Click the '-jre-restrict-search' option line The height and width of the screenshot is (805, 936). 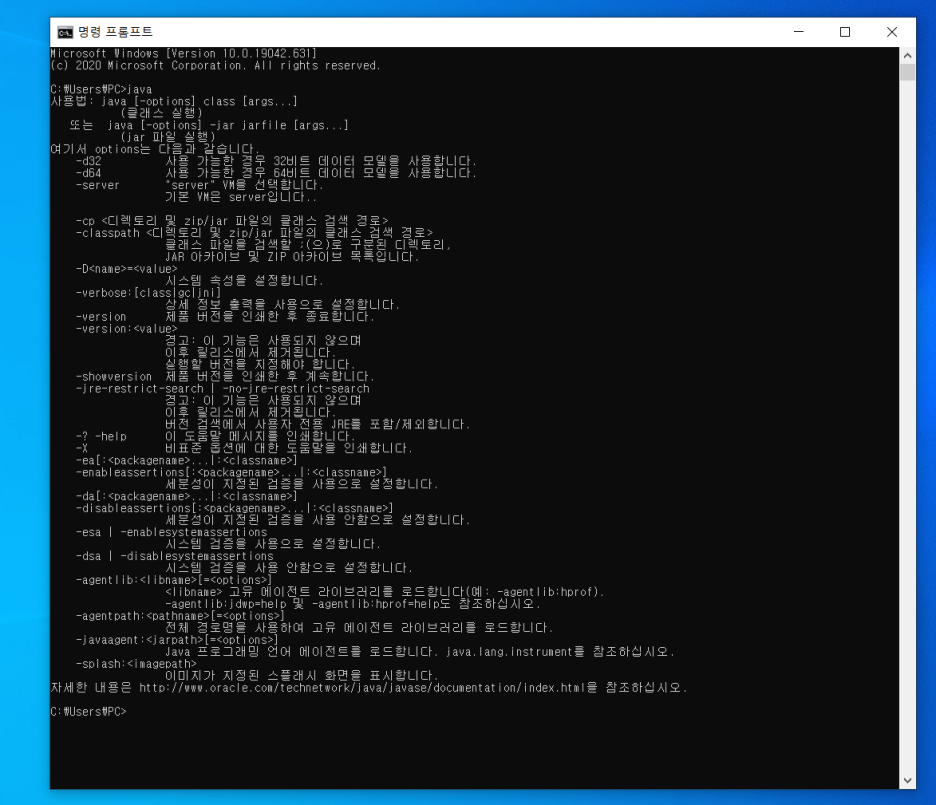coord(223,388)
